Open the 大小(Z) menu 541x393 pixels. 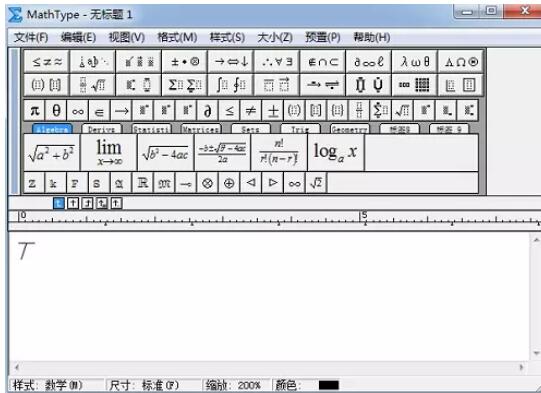point(275,37)
